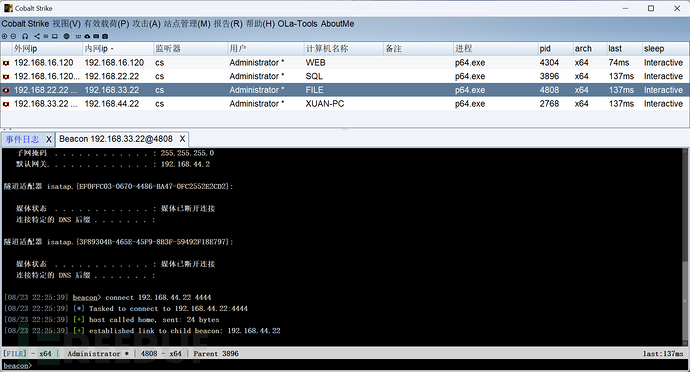This screenshot has width=690, height=372.
Task: Sort by the arch column header
Action: click(590, 48)
